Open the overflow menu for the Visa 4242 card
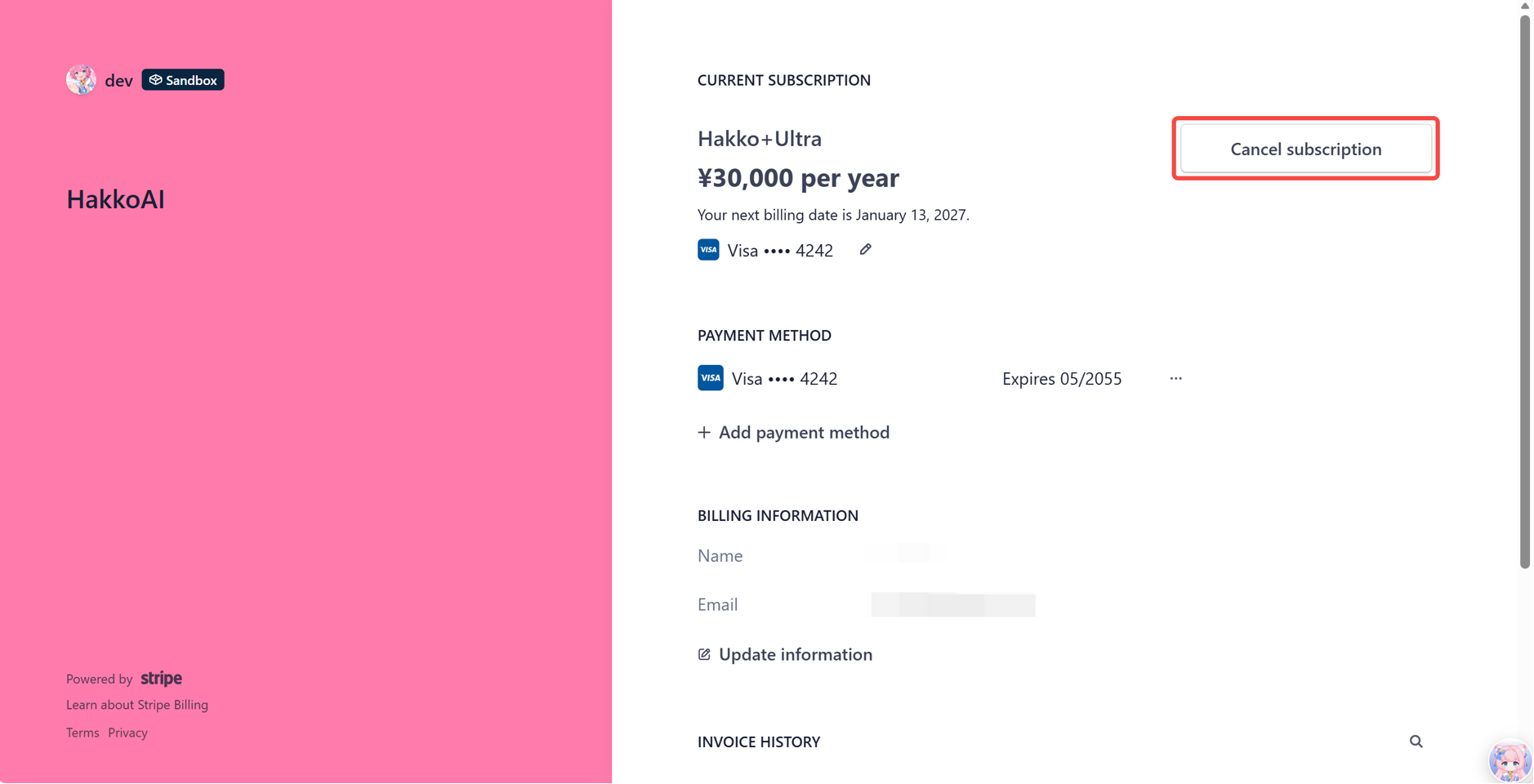 (x=1175, y=378)
